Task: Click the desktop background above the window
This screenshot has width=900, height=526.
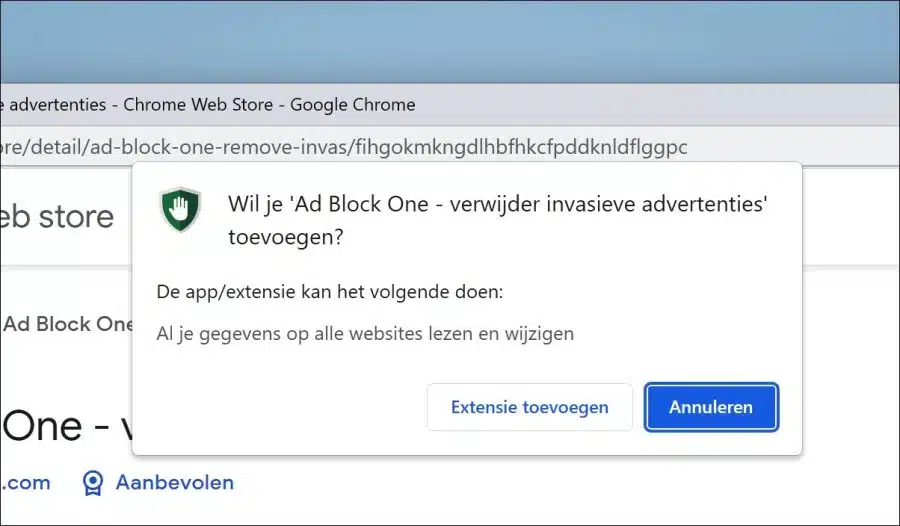Action: pyautogui.click(x=450, y=41)
